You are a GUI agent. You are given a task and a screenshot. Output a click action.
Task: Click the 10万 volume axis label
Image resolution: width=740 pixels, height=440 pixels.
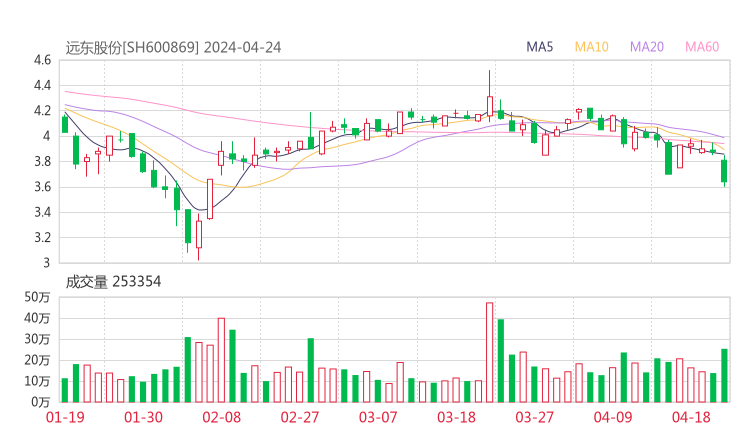[x=37, y=381]
